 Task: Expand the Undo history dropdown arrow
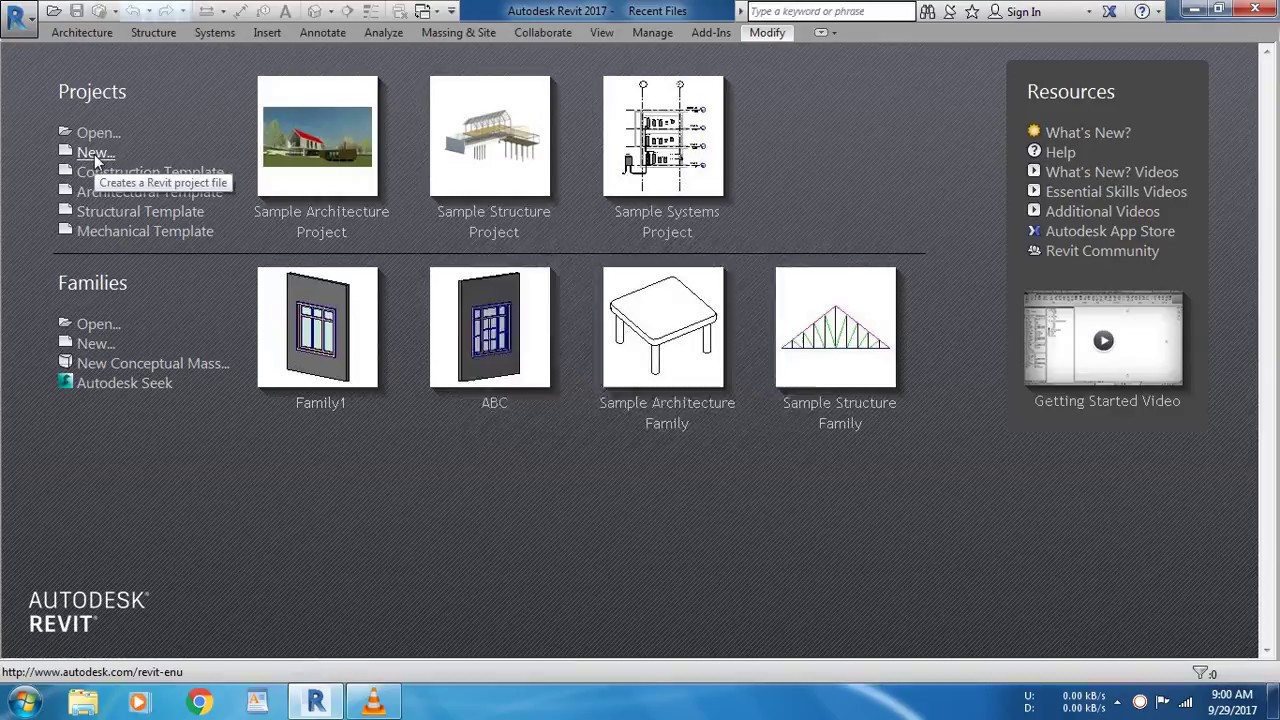click(x=149, y=11)
